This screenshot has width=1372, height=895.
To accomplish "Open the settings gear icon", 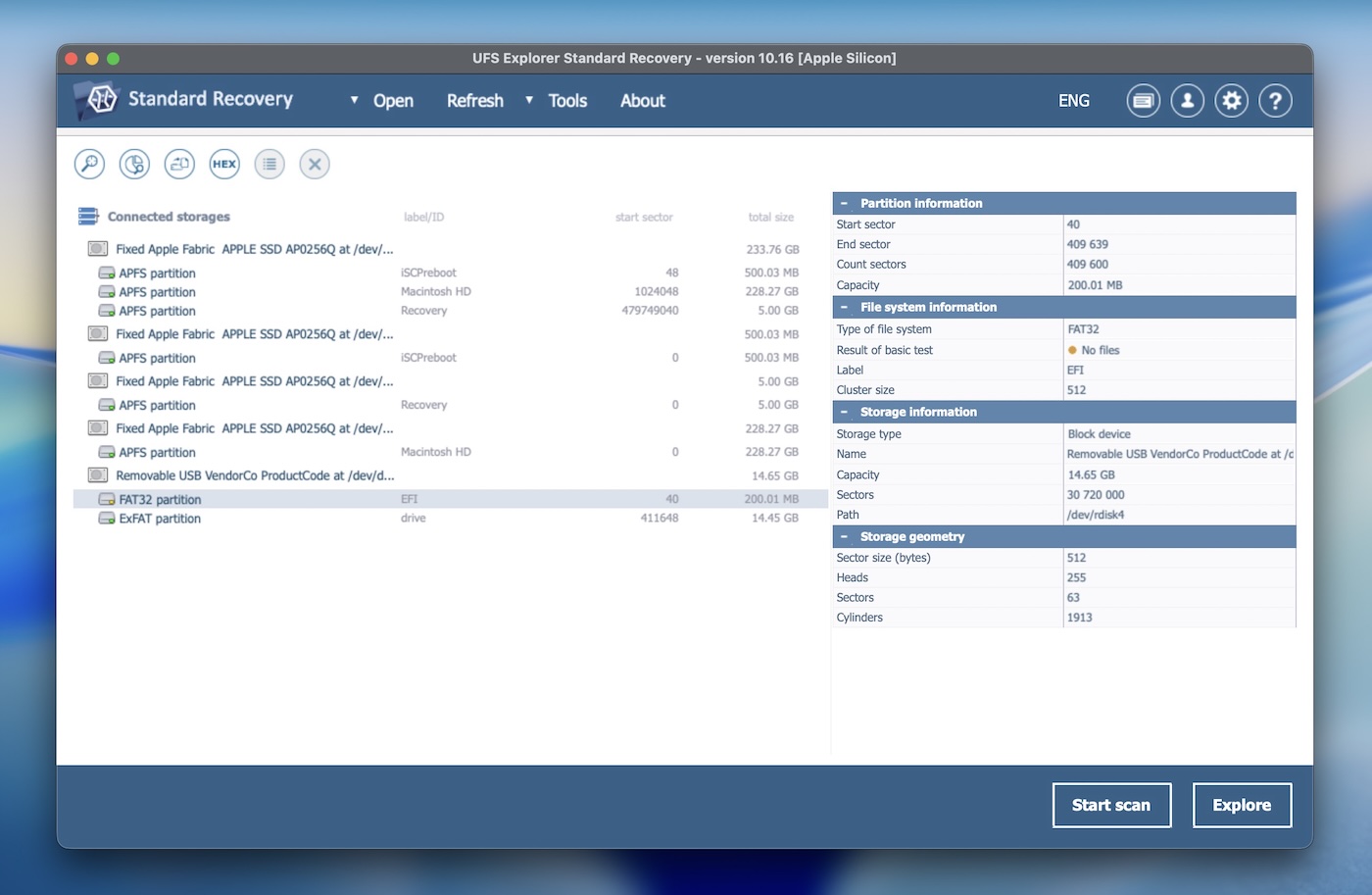I will coord(1231,100).
